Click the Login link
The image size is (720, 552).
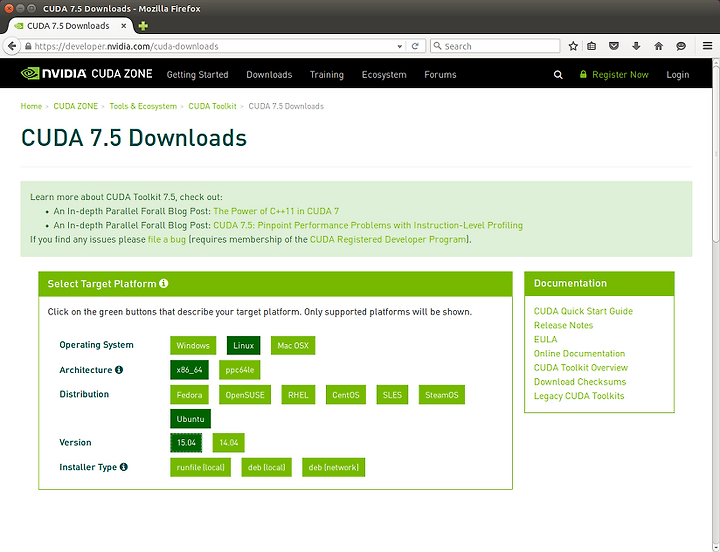pyautogui.click(x=678, y=74)
